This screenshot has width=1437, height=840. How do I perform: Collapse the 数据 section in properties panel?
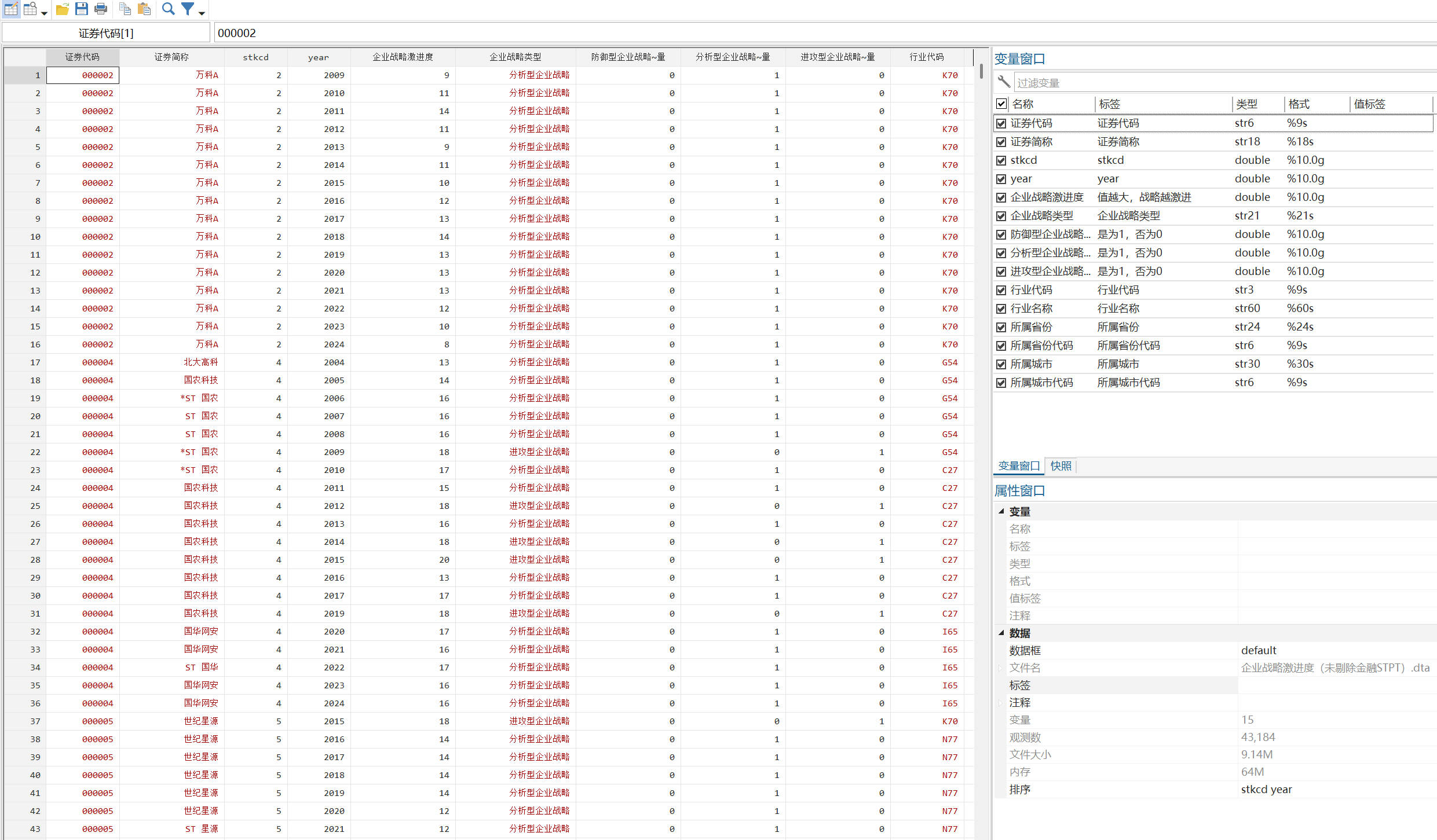click(1001, 633)
